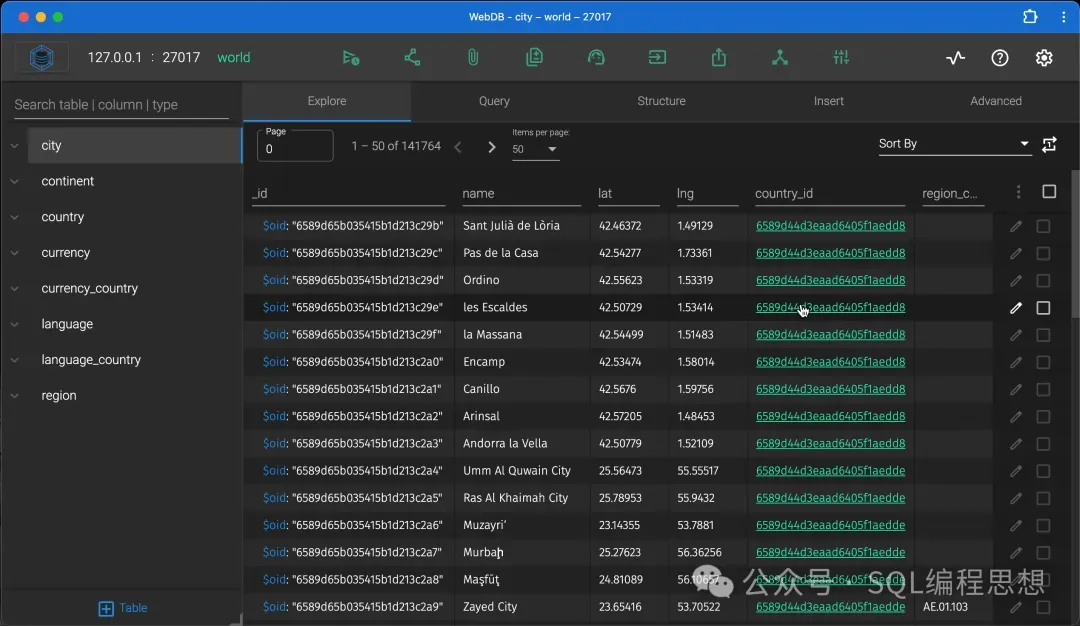Open the copy documents icon
The image size is (1080, 626).
point(534,57)
